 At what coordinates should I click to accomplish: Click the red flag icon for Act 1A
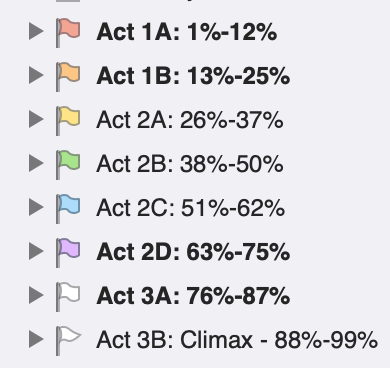point(68,32)
